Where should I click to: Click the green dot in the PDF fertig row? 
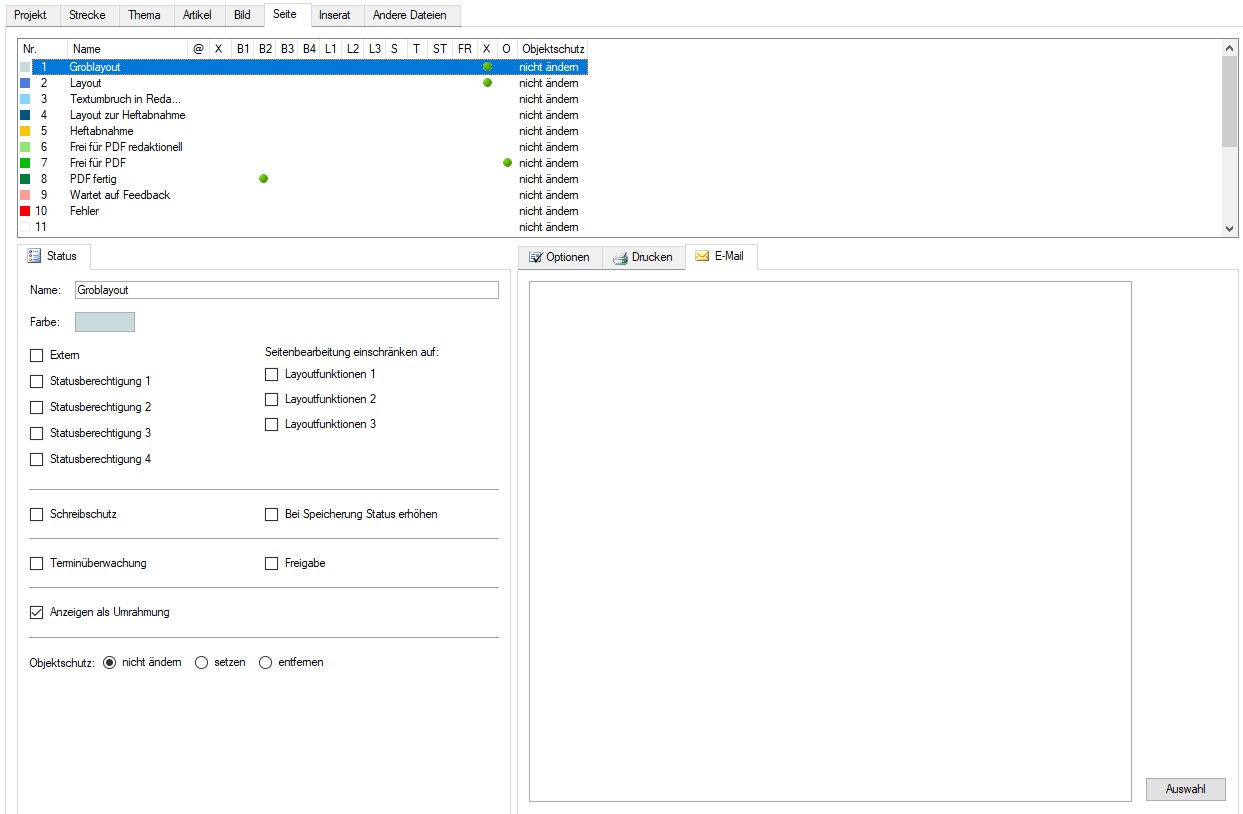click(x=263, y=179)
